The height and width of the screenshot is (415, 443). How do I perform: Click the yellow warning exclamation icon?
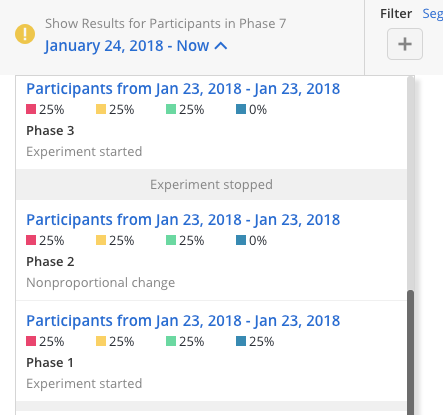pos(25,34)
